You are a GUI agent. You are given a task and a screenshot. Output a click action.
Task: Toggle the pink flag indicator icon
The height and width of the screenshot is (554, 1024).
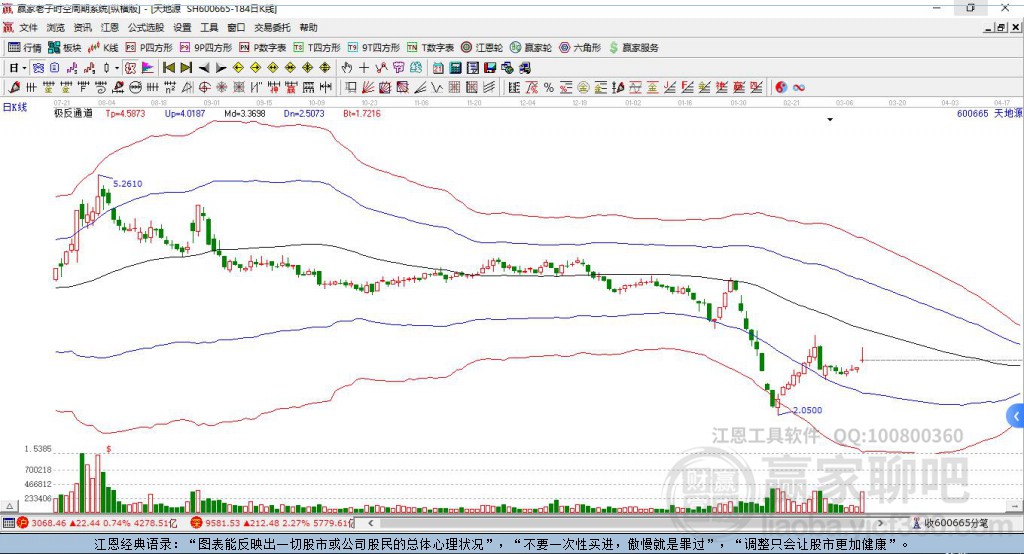coord(149,68)
